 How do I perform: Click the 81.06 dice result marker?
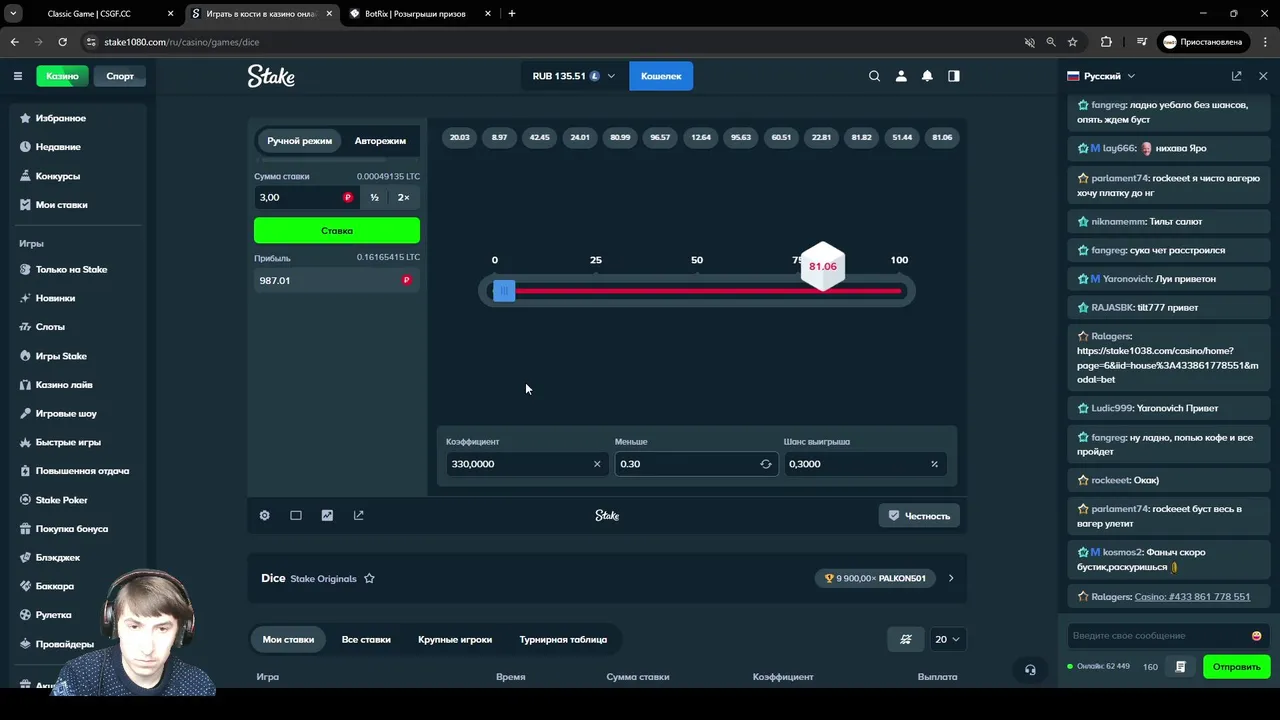(823, 266)
